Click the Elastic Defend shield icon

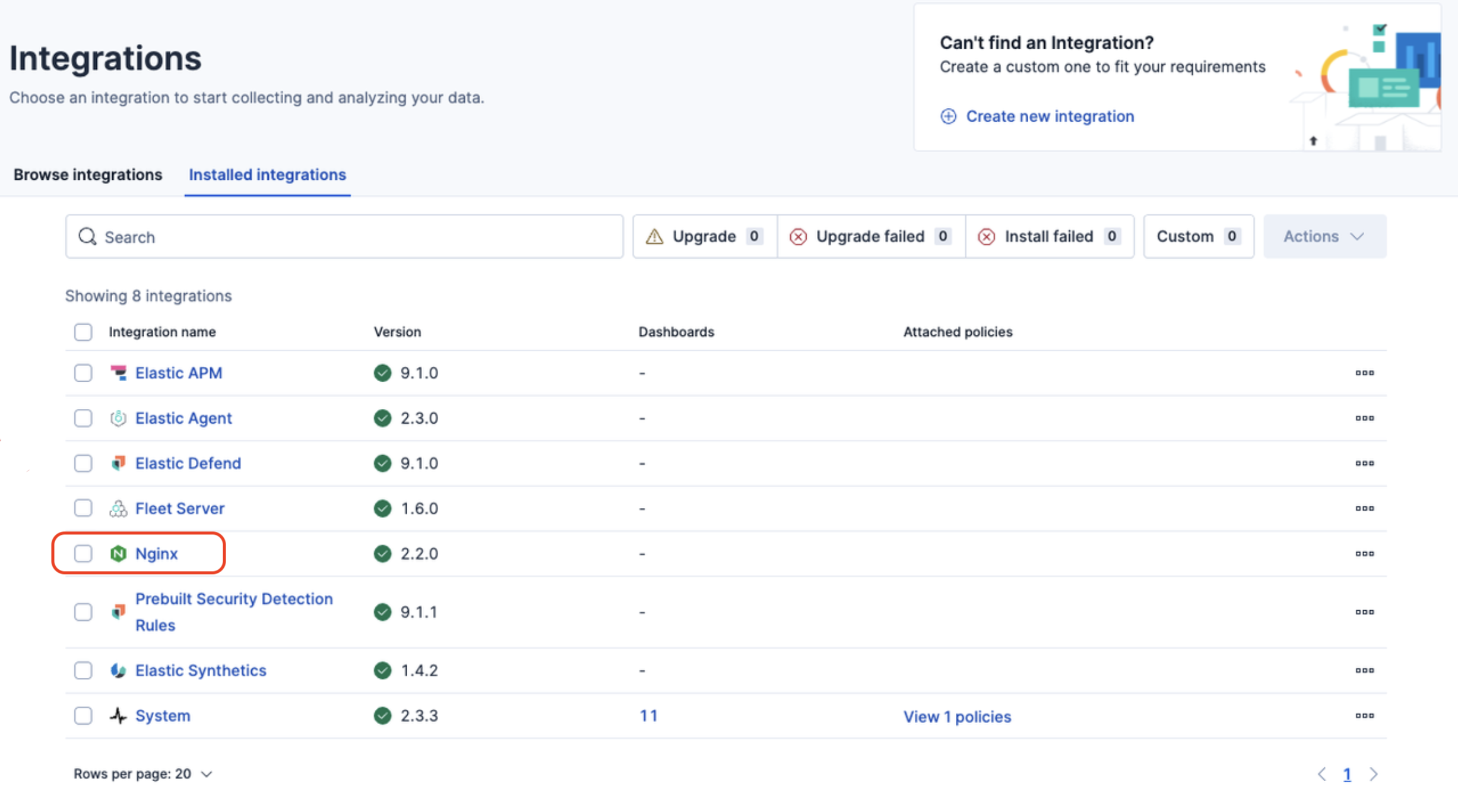point(118,463)
